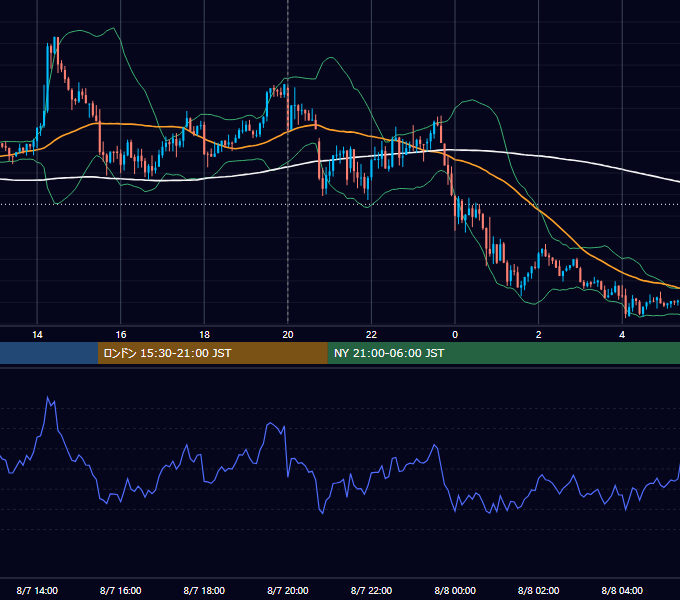Click the 8/7 14:00 label on lower axis
680x600 pixels.
[37, 590]
